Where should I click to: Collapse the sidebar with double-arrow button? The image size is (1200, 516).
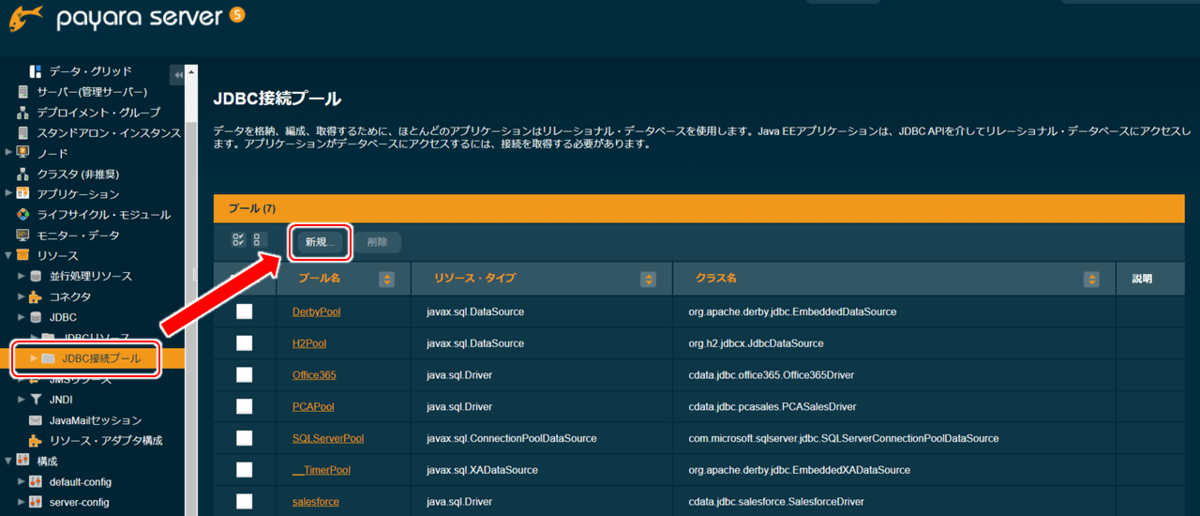click(x=177, y=74)
